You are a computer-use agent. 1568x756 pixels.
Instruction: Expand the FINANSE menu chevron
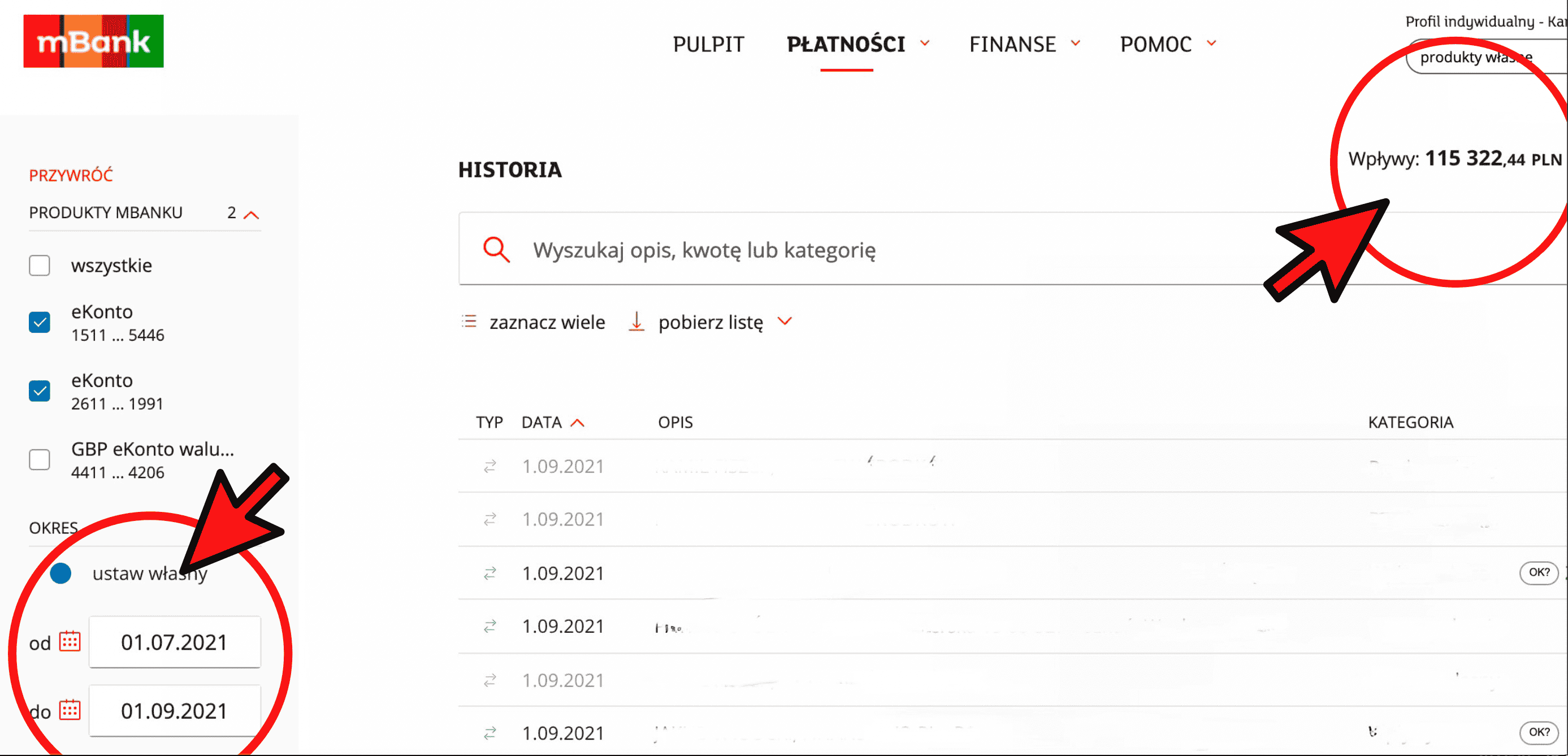1076,43
